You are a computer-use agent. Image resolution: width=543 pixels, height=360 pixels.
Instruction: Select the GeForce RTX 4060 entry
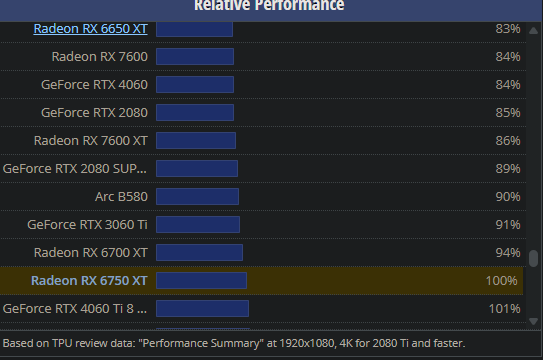[x=94, y=84]
